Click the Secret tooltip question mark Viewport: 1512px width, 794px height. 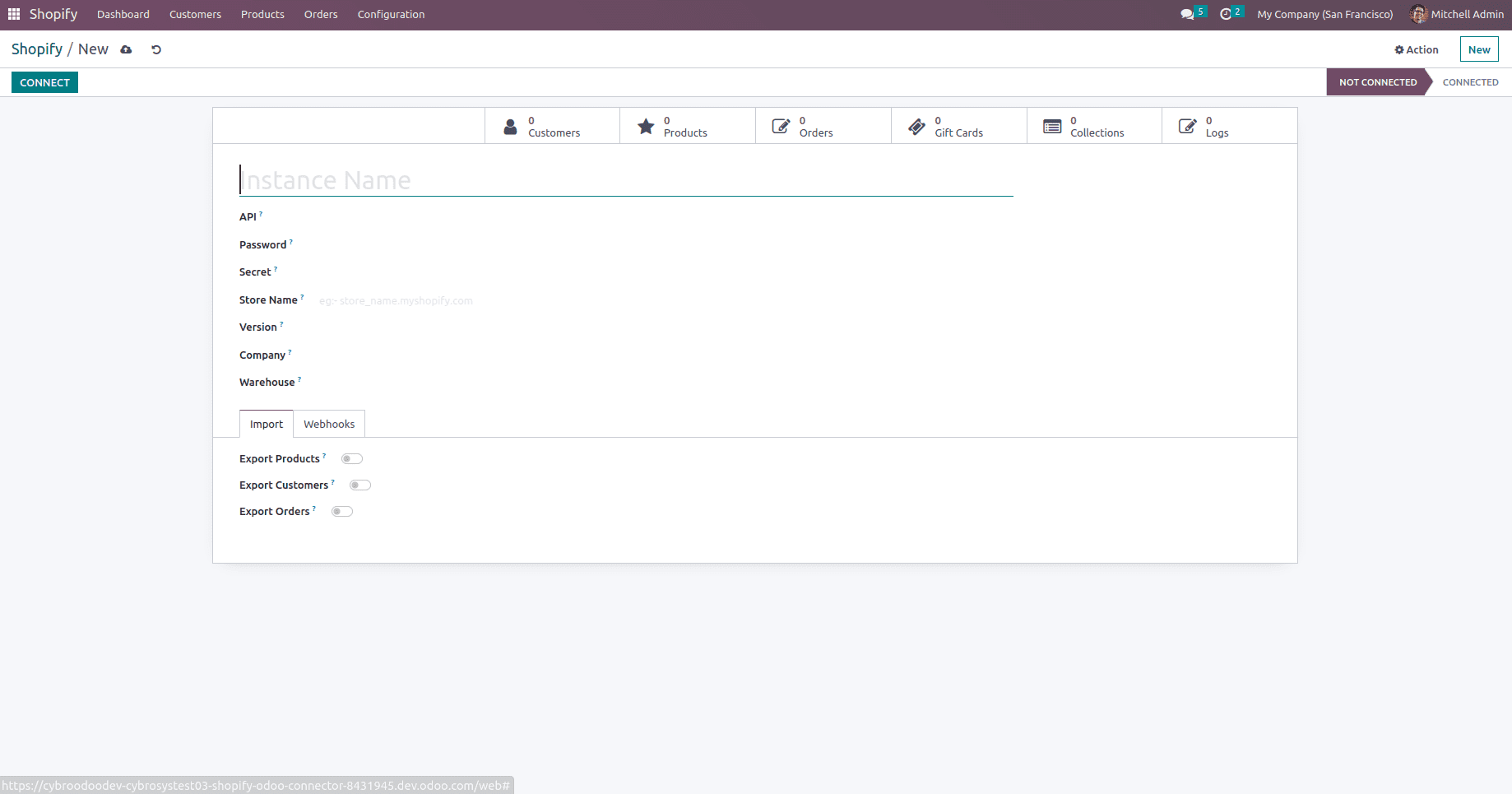(276, 269)
